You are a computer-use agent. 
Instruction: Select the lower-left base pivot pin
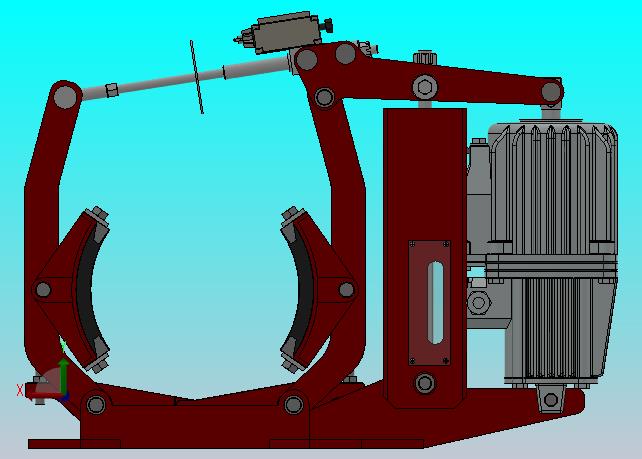click(x=96, y=405)
